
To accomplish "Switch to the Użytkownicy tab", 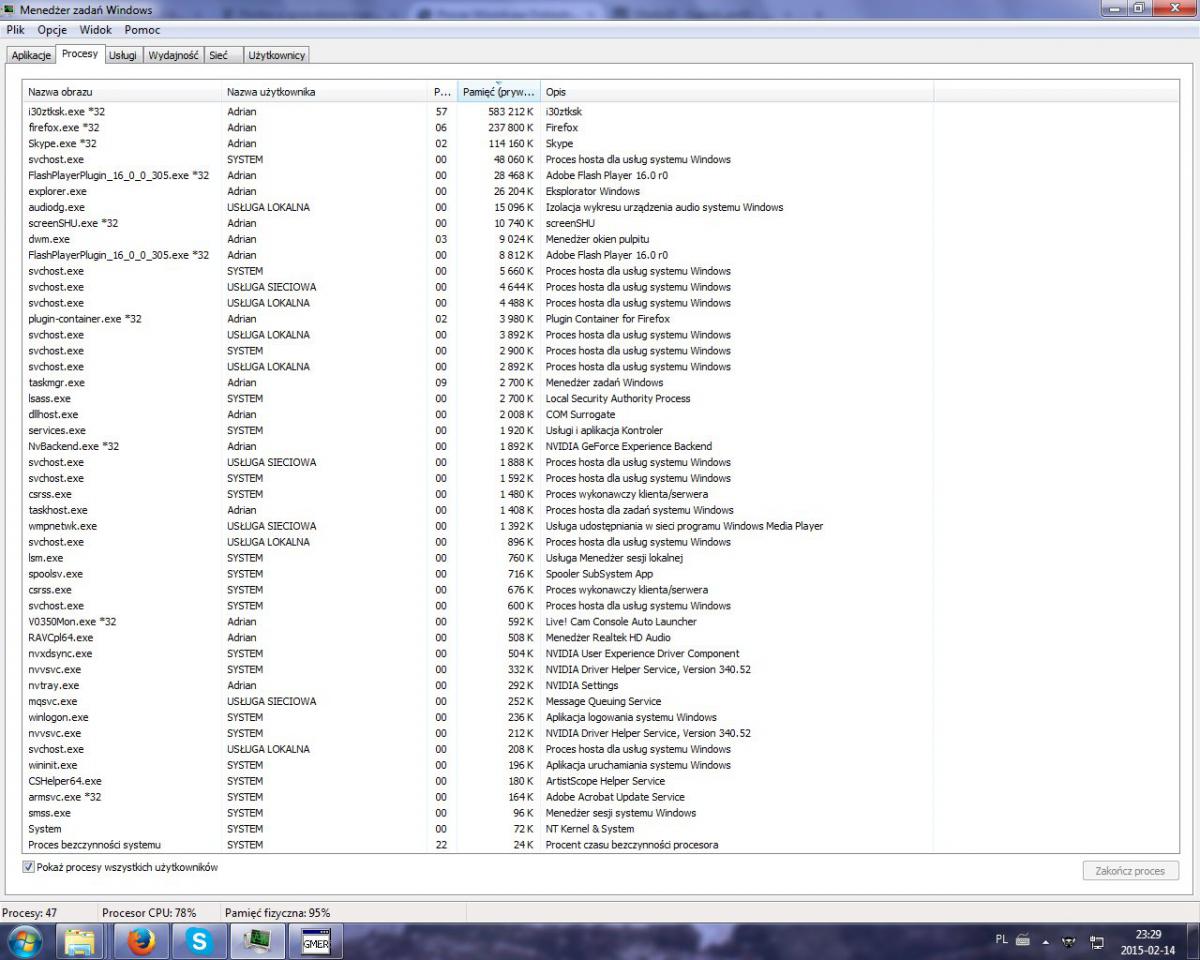I will pyautogui.click(x=277, y=56).
